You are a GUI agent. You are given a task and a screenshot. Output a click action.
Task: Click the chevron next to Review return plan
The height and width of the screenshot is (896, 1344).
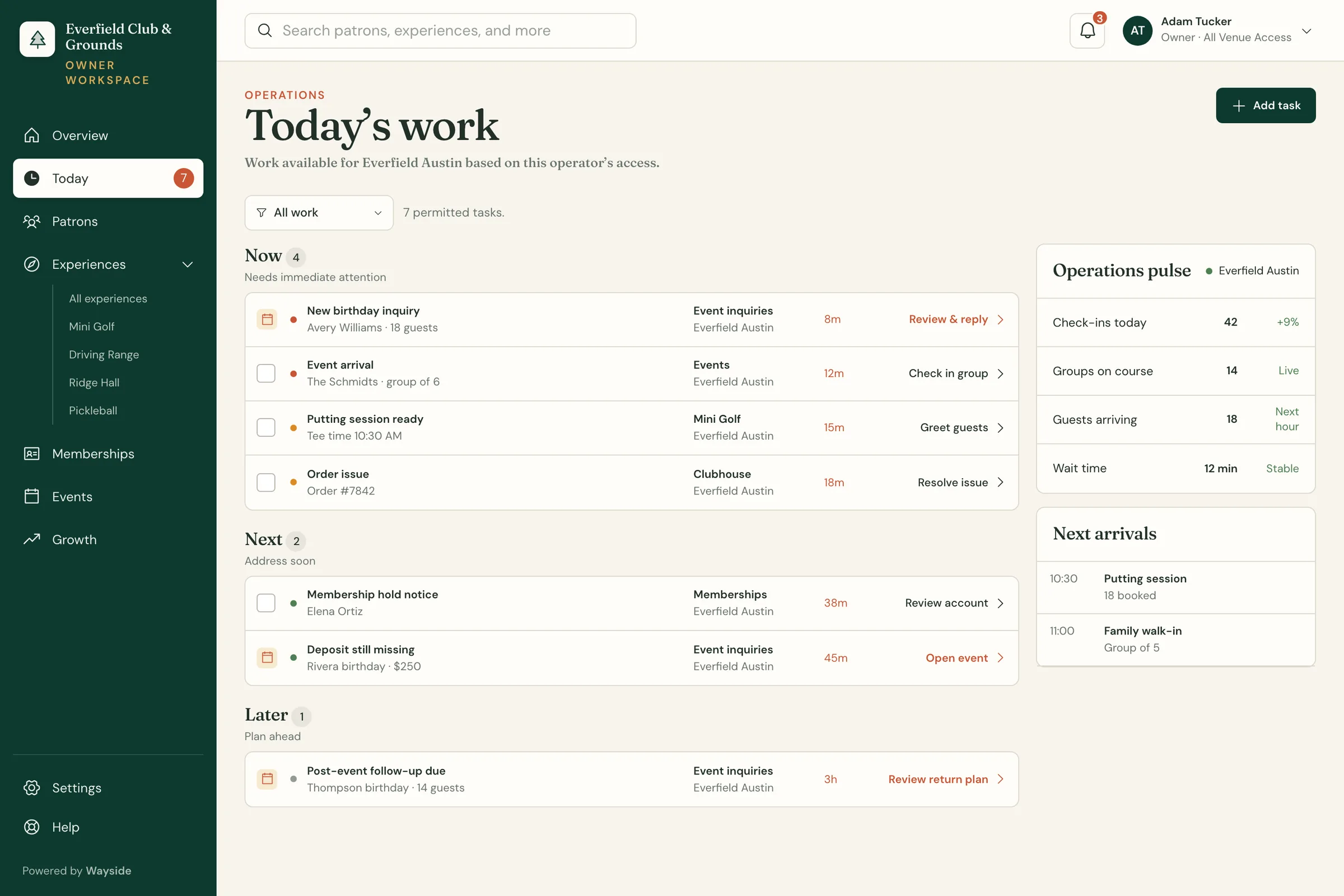[1001, 779]
